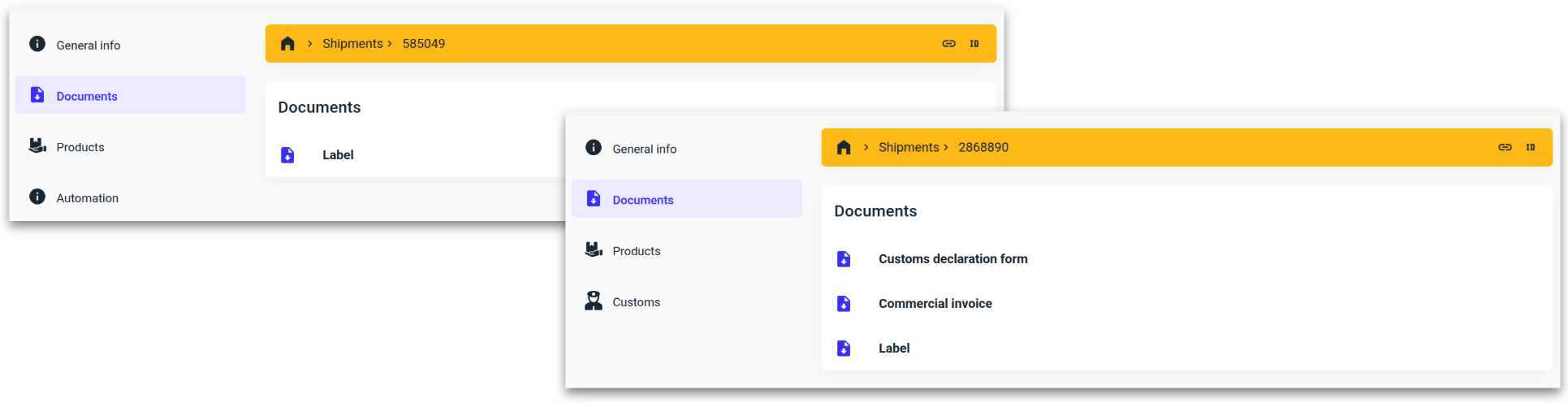This screenshot has height=403, width=1568.
Task: Download icon beside Label in shipment 2868890
Action: (x=844, y=349)
